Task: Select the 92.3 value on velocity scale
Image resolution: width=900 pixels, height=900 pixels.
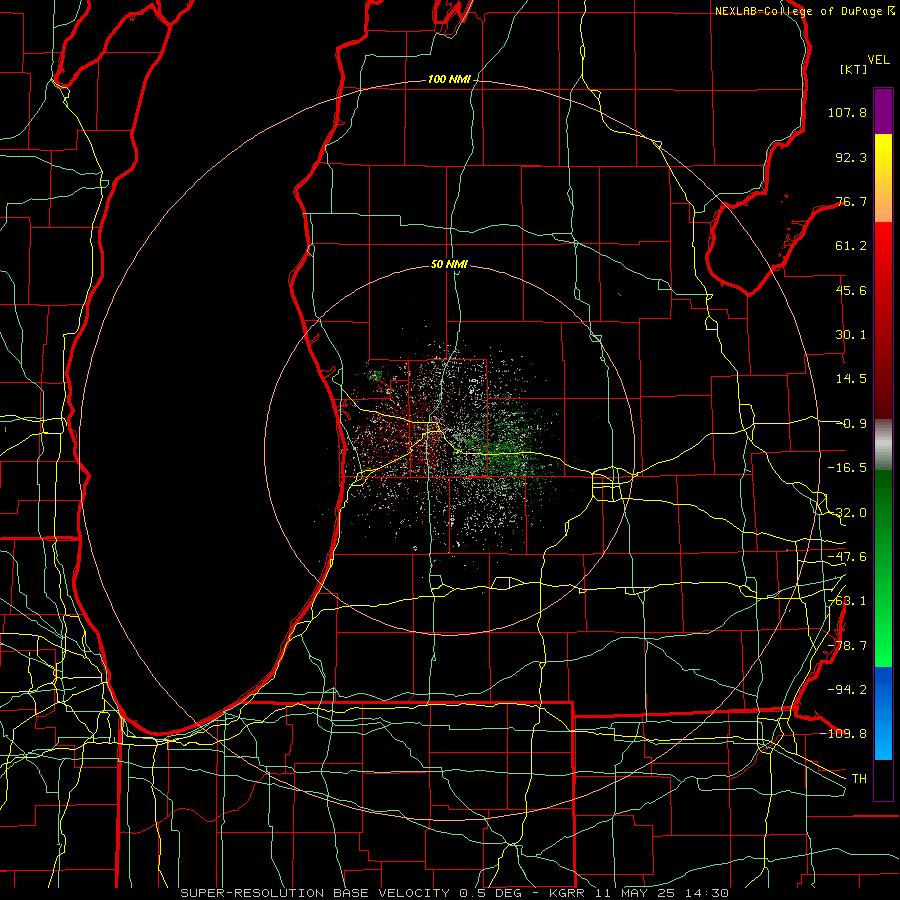Action: (851, 157)
